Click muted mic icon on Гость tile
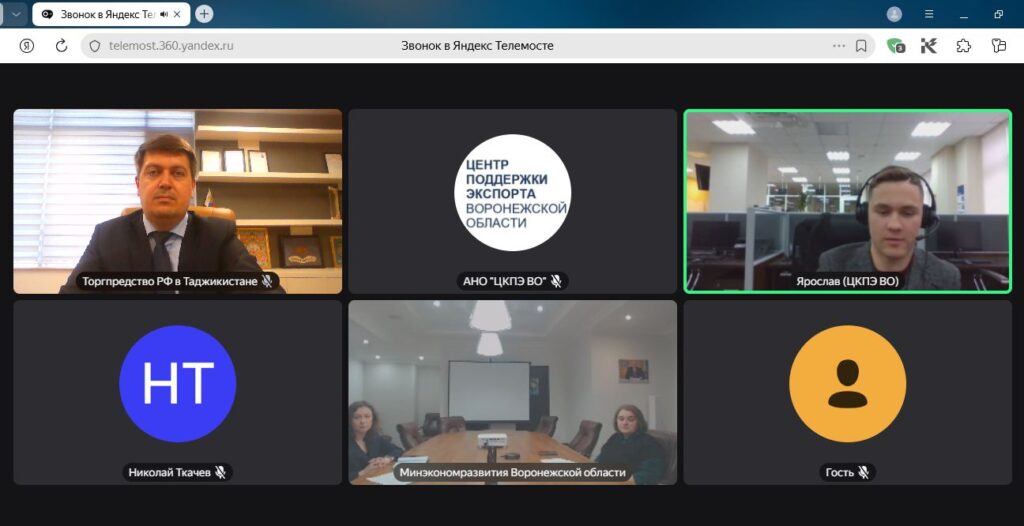 coord(863,472)
